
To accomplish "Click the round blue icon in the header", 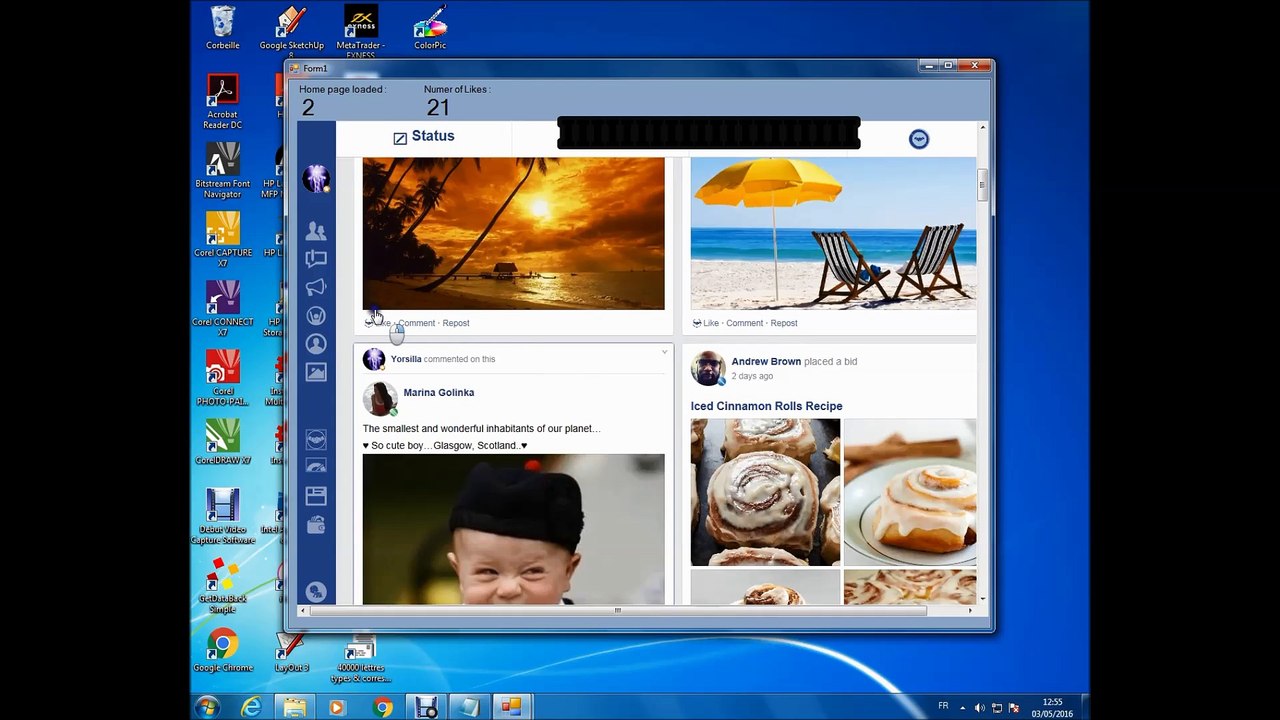I will tap(919, 139).
